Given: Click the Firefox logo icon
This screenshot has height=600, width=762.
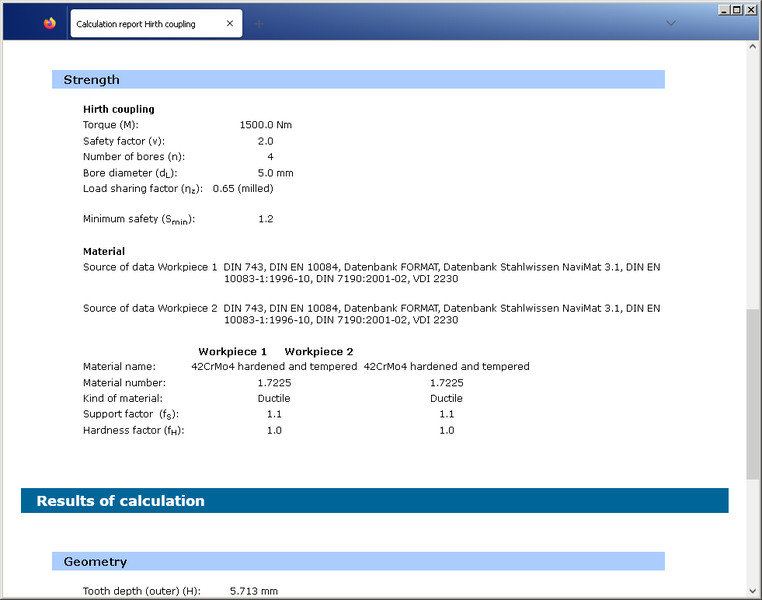Looking at the screenshot, I should tap(50, 23).
